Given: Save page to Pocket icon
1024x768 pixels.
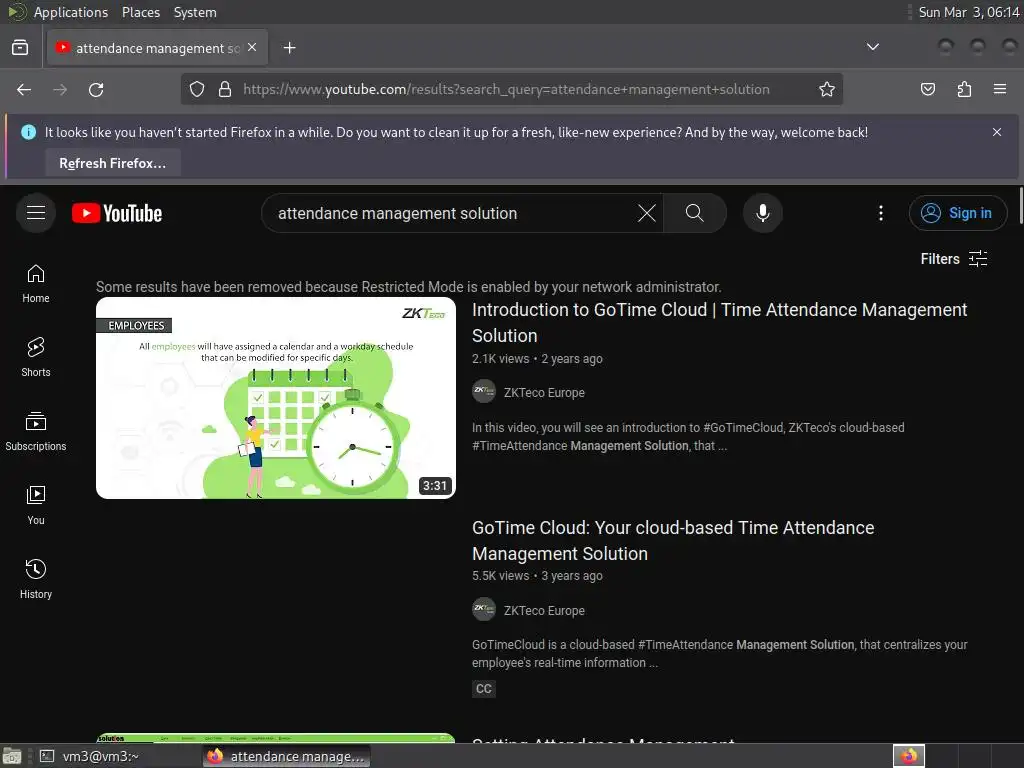Looking at the screenshot, I should (927, 89).
